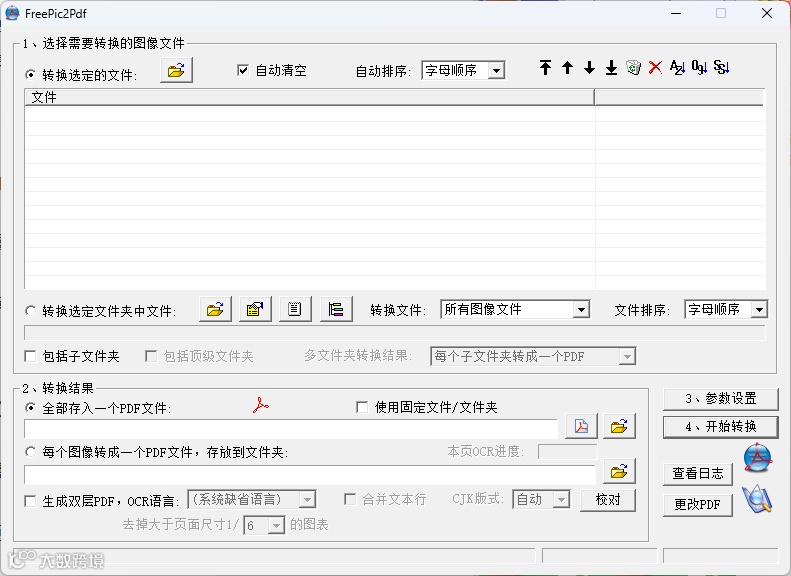Click 4、开始转换 button

[x=720, y=427]
